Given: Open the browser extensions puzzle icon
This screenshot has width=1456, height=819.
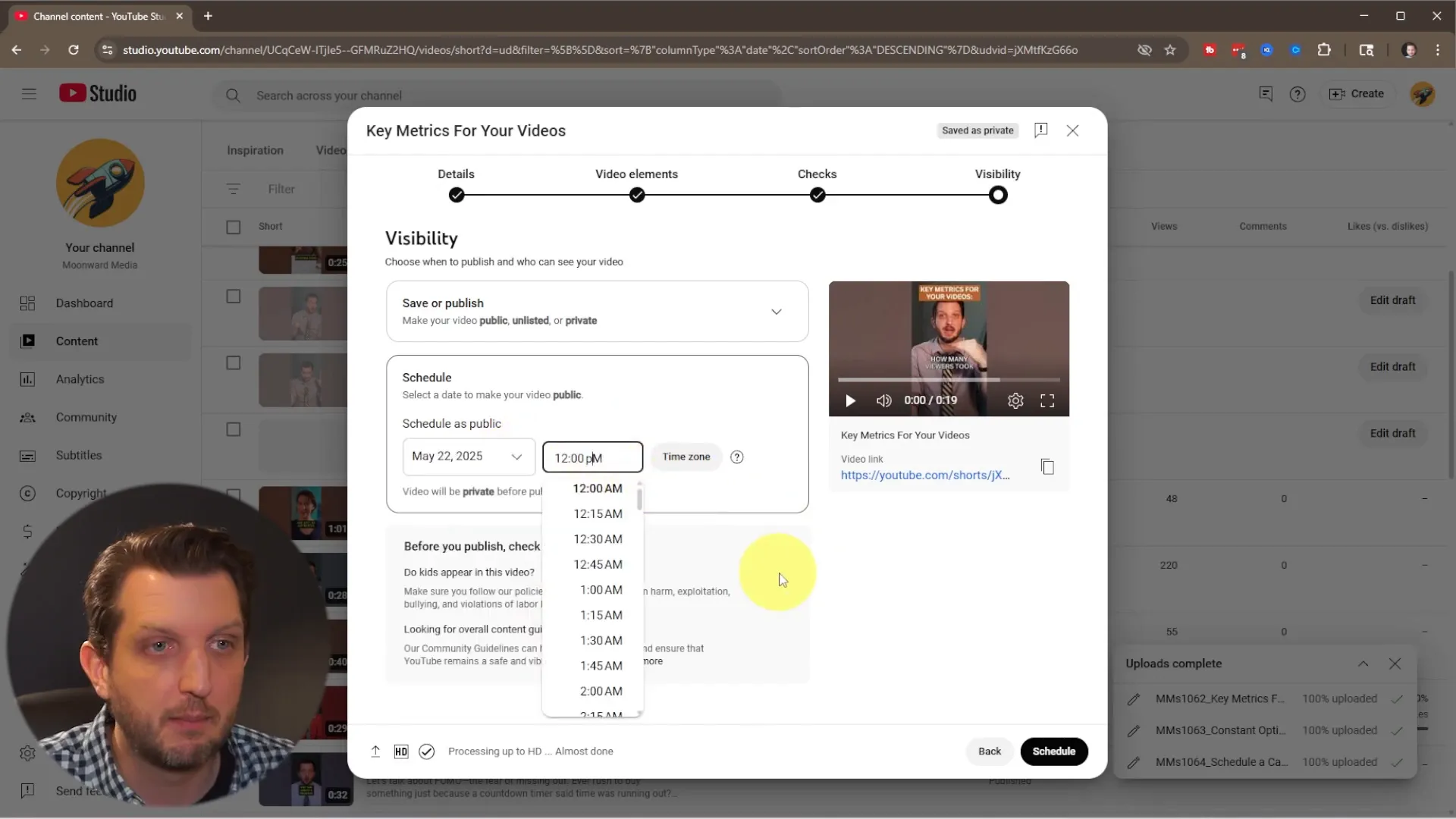Looking at the screenshot, I should pos(1324,50).
